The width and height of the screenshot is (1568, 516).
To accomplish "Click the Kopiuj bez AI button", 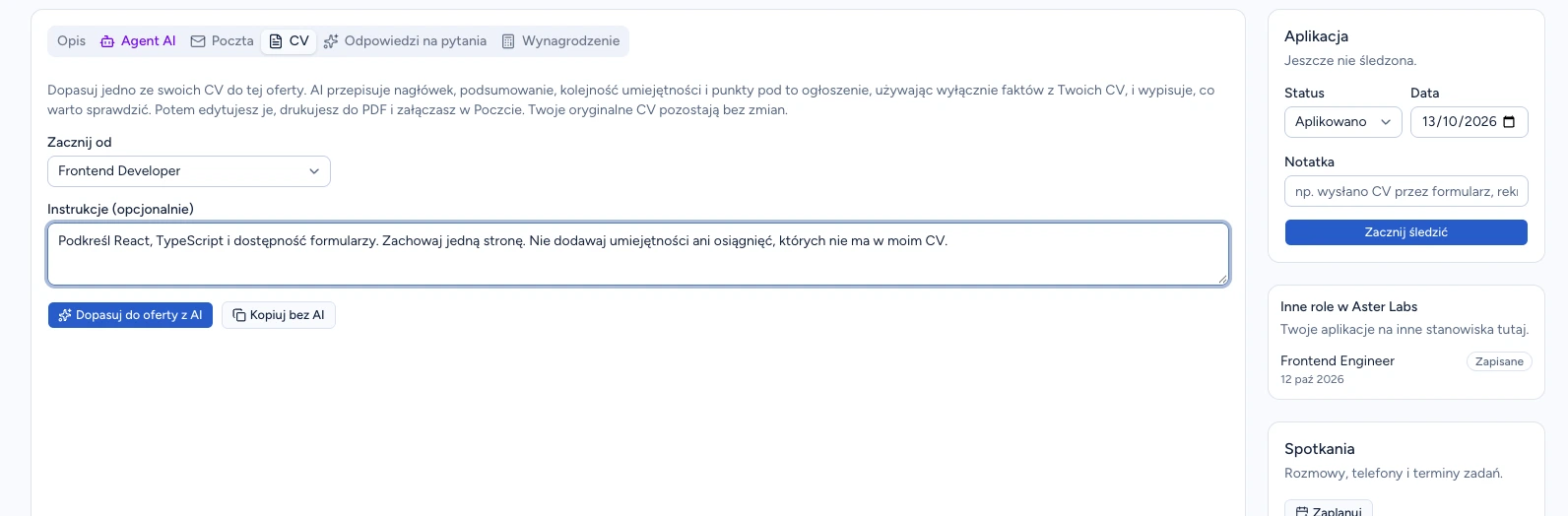I will (279, 315).
